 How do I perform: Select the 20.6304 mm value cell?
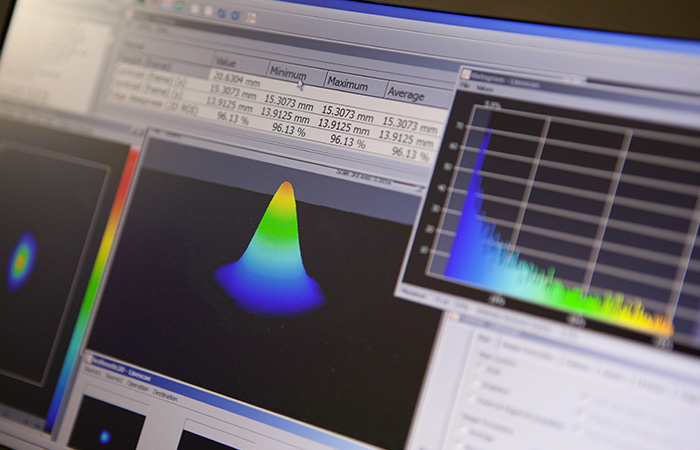point(233,77)
